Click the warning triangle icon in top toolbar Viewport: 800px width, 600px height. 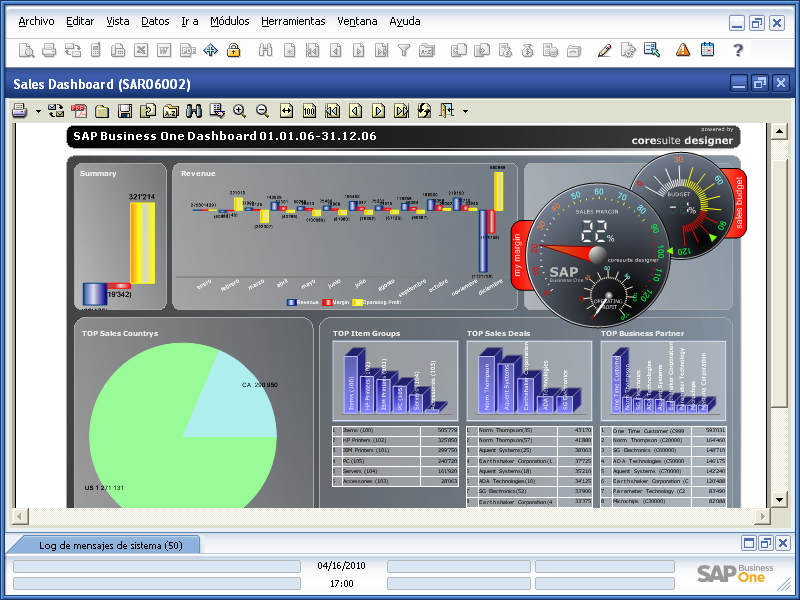pyautogui.click(x=683, y=49)
